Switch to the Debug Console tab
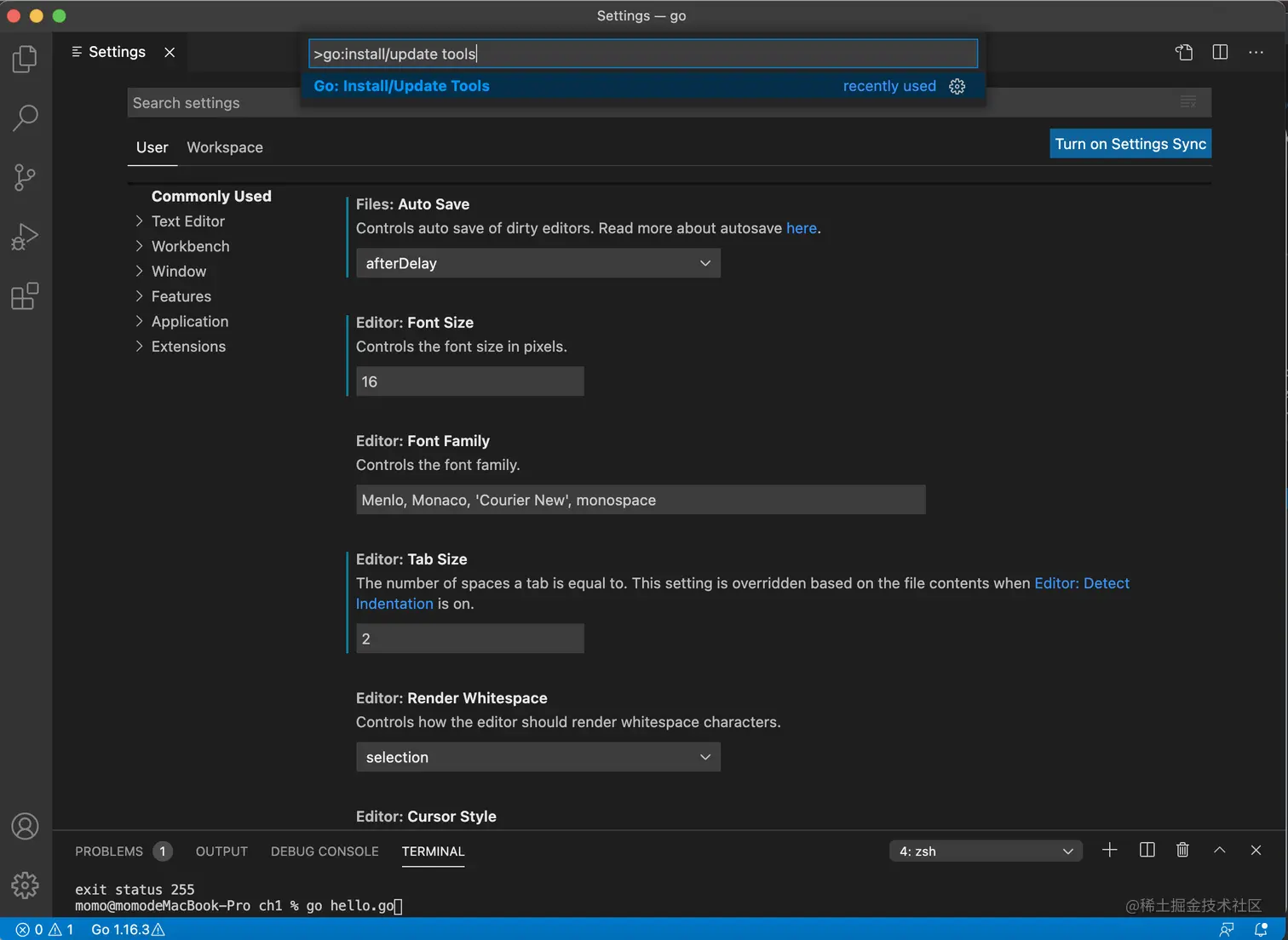The height and width of the screenshot is (940, 1288). click(325, 851)
